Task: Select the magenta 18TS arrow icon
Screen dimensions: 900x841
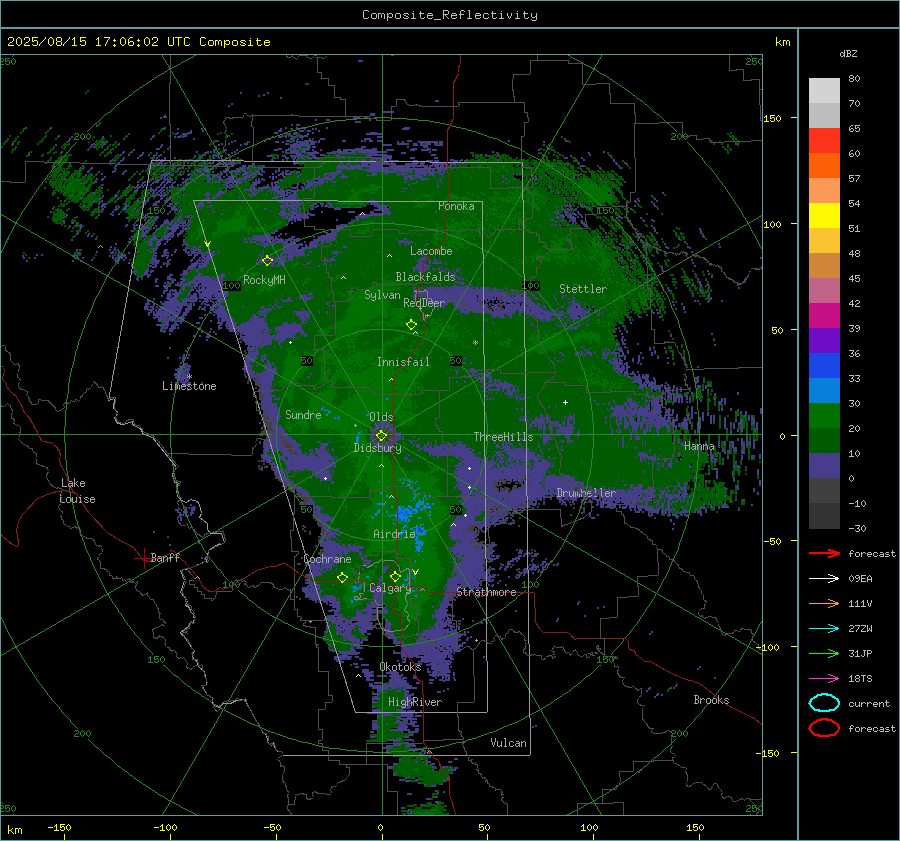Action: [824, 679]
